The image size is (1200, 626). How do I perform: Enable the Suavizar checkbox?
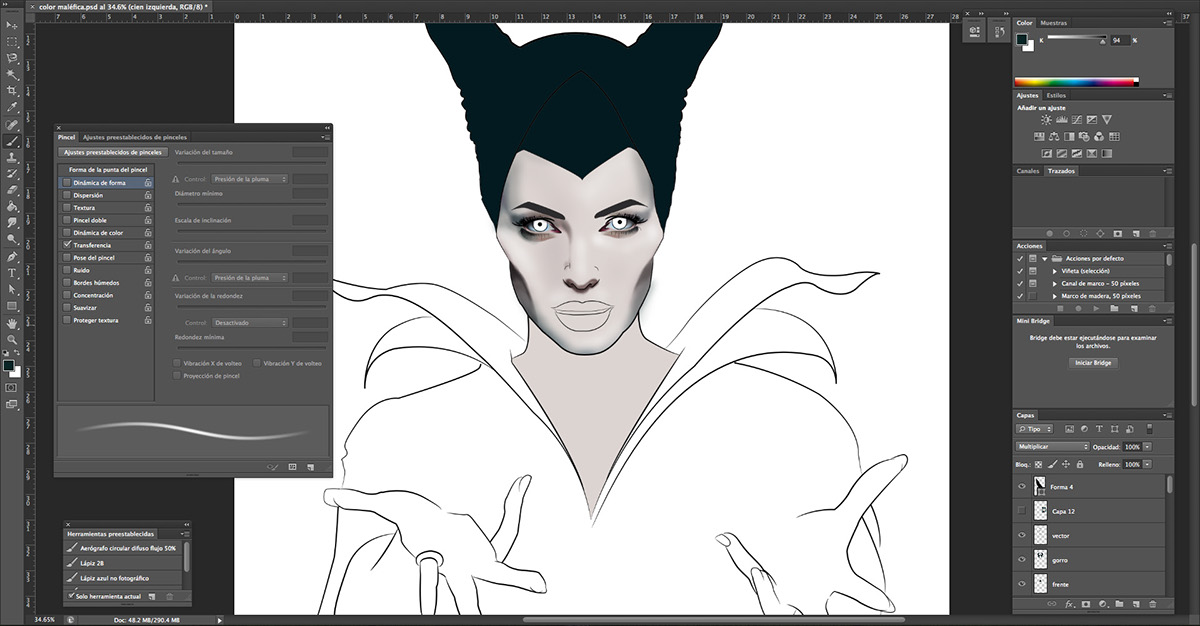coord(67,308)
